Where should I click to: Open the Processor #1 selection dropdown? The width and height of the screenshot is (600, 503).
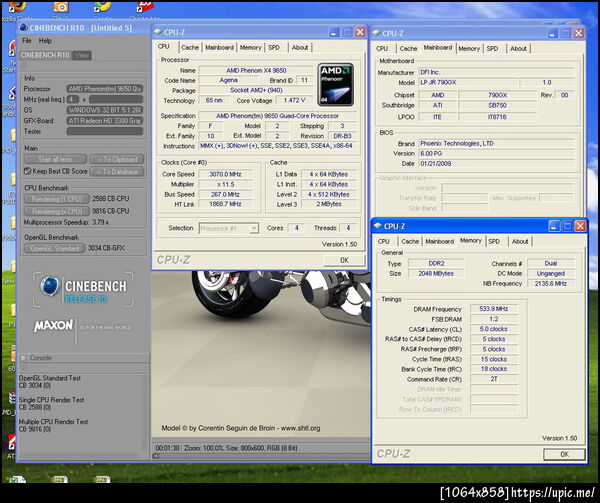tap(227, 228)
